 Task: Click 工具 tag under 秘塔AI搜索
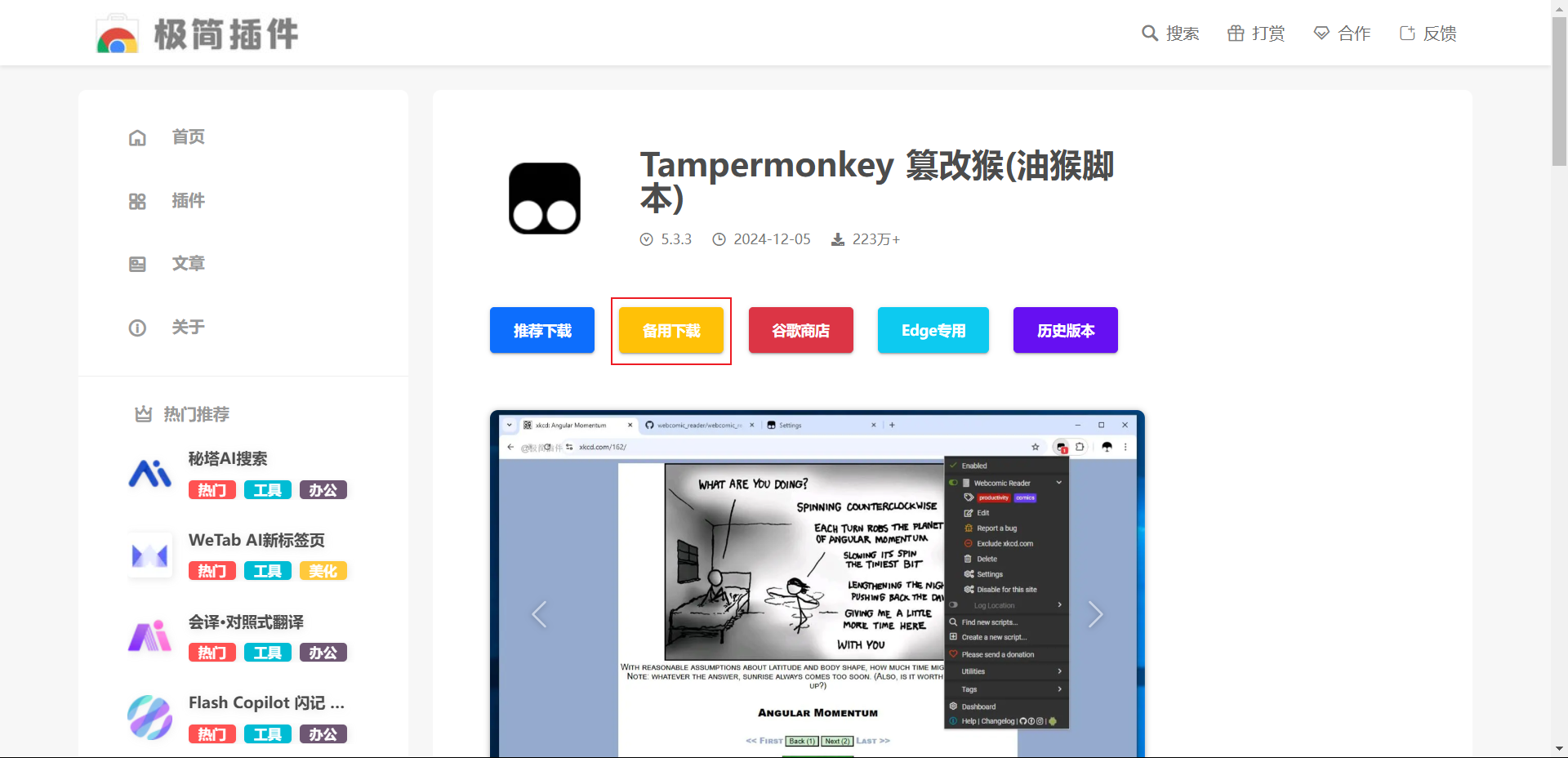point(268,490)
